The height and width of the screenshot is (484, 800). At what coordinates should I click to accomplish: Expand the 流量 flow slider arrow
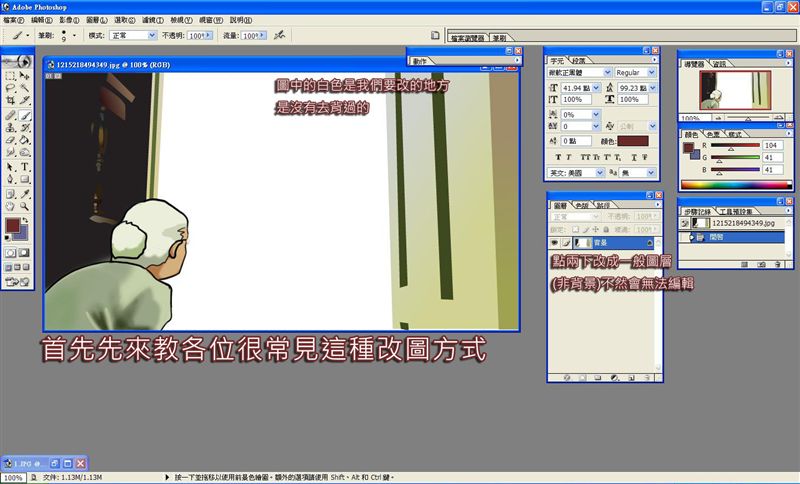pos(263,35)
